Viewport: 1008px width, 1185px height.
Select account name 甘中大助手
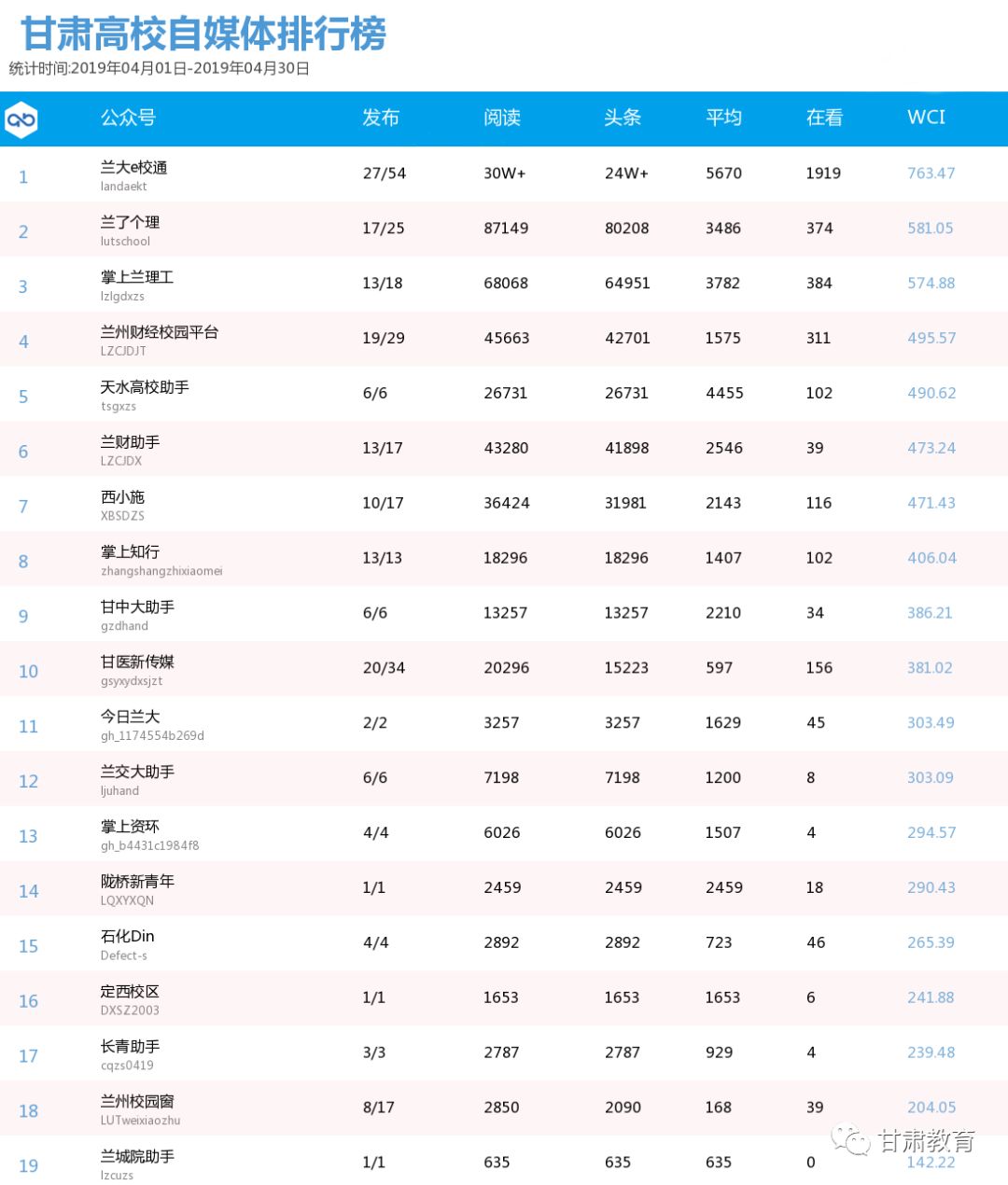click(x=137, y=608)
